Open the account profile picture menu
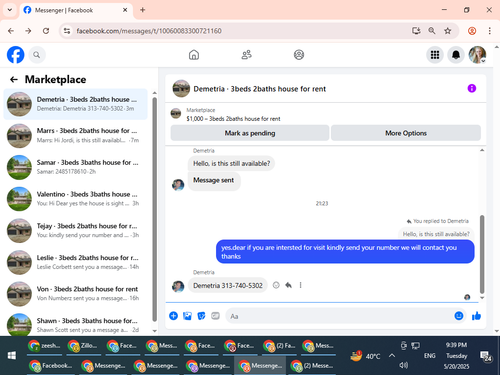This screenshot has width=500, height=375. 477,55
